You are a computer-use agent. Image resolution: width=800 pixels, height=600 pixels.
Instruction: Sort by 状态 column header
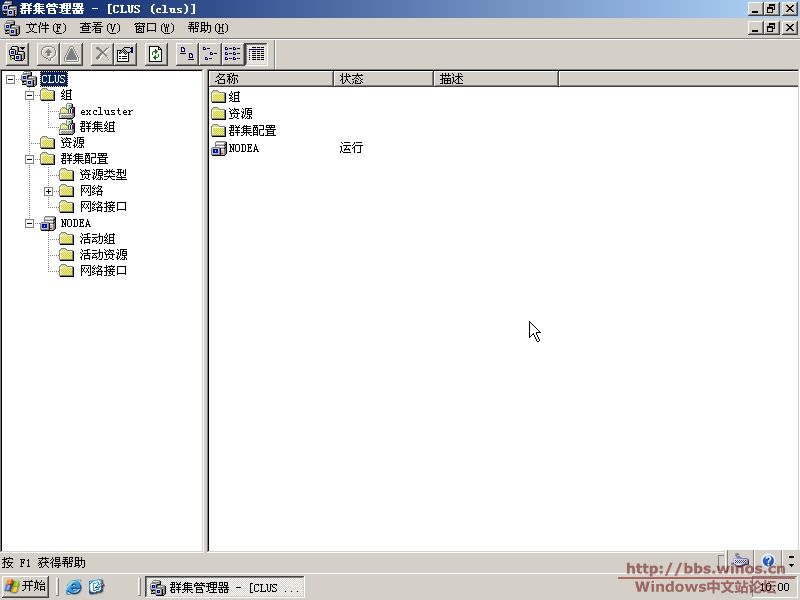click(382, 78)
